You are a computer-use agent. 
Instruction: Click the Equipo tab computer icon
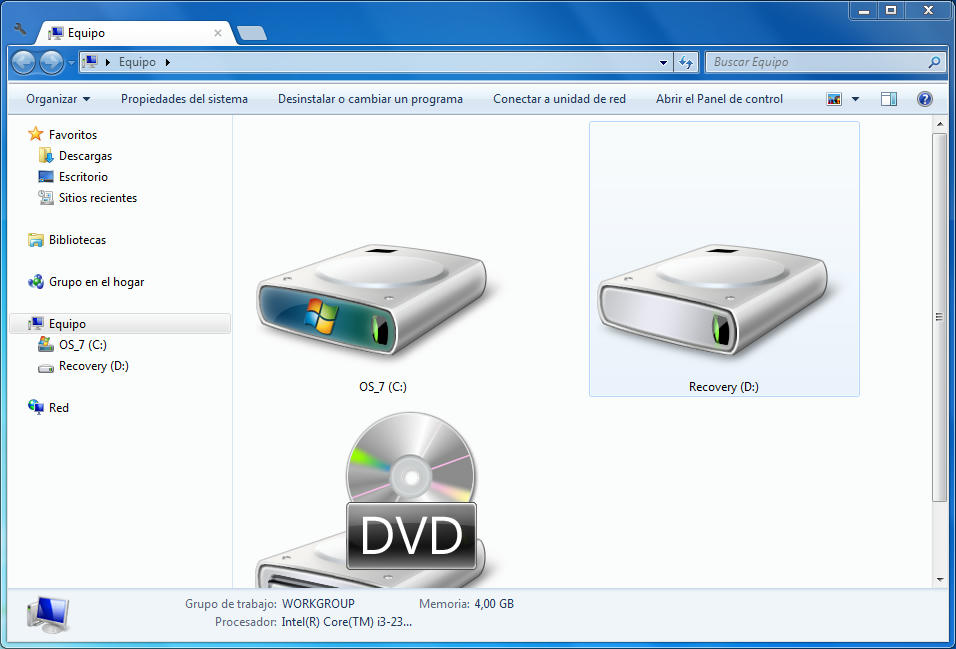(56, 33)
